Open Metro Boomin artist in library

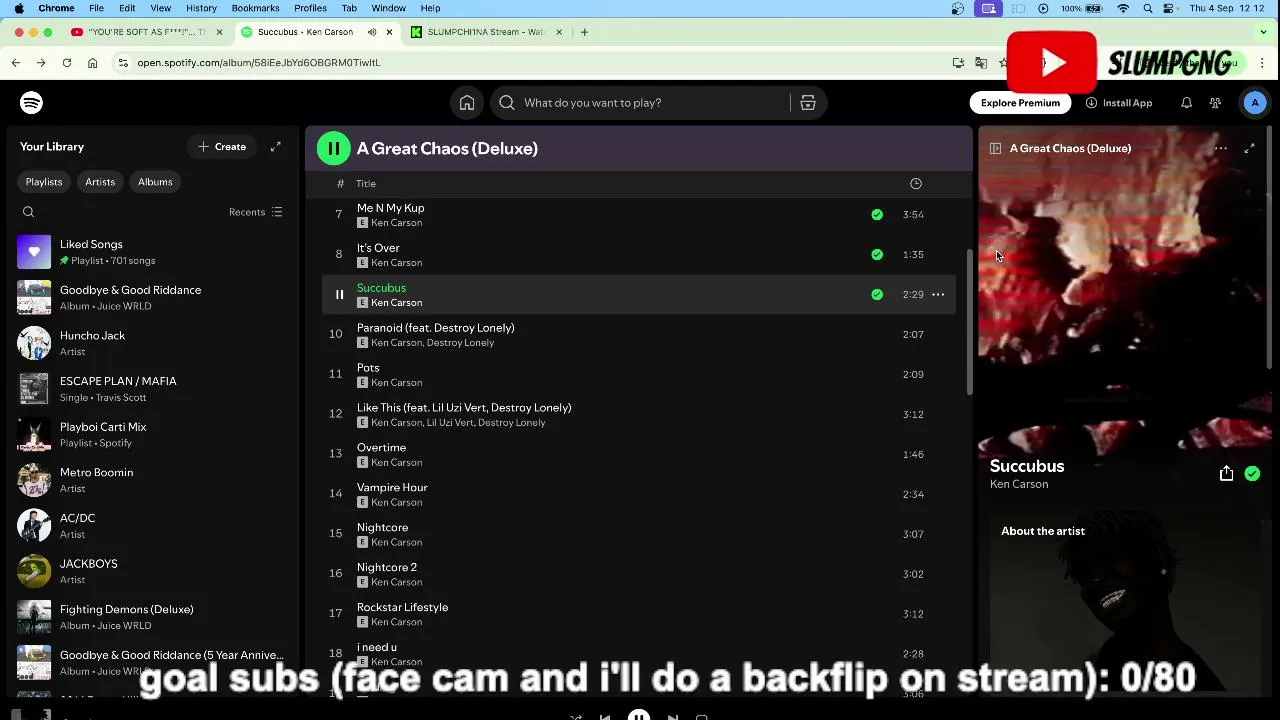152,480
